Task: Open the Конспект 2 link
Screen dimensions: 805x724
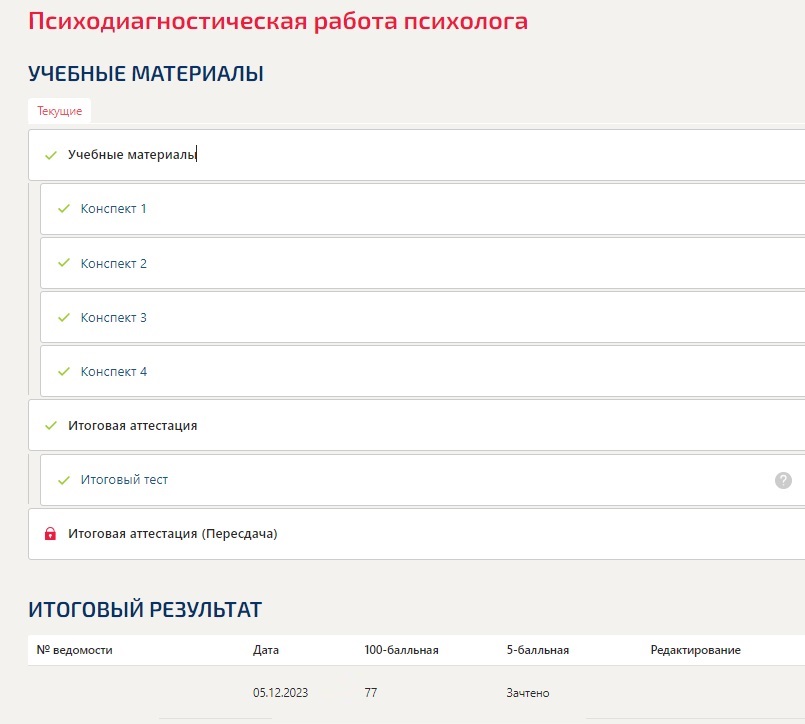Action: point(114,263)
